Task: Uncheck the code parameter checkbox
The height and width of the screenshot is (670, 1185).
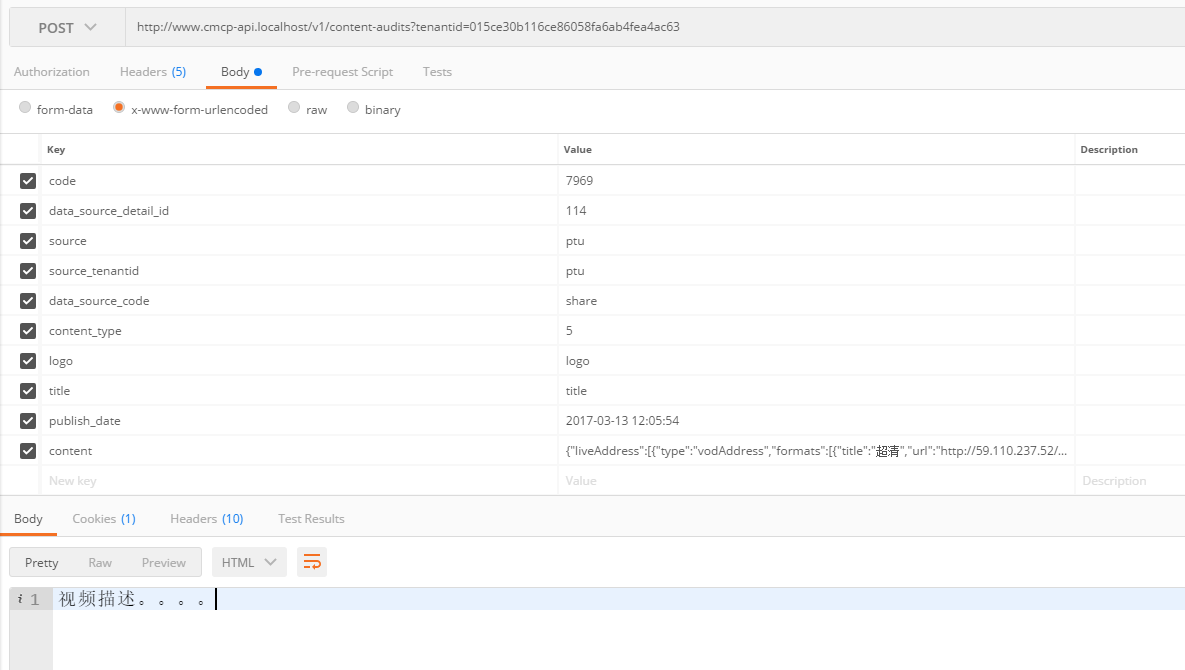Action: pos(28,181)
